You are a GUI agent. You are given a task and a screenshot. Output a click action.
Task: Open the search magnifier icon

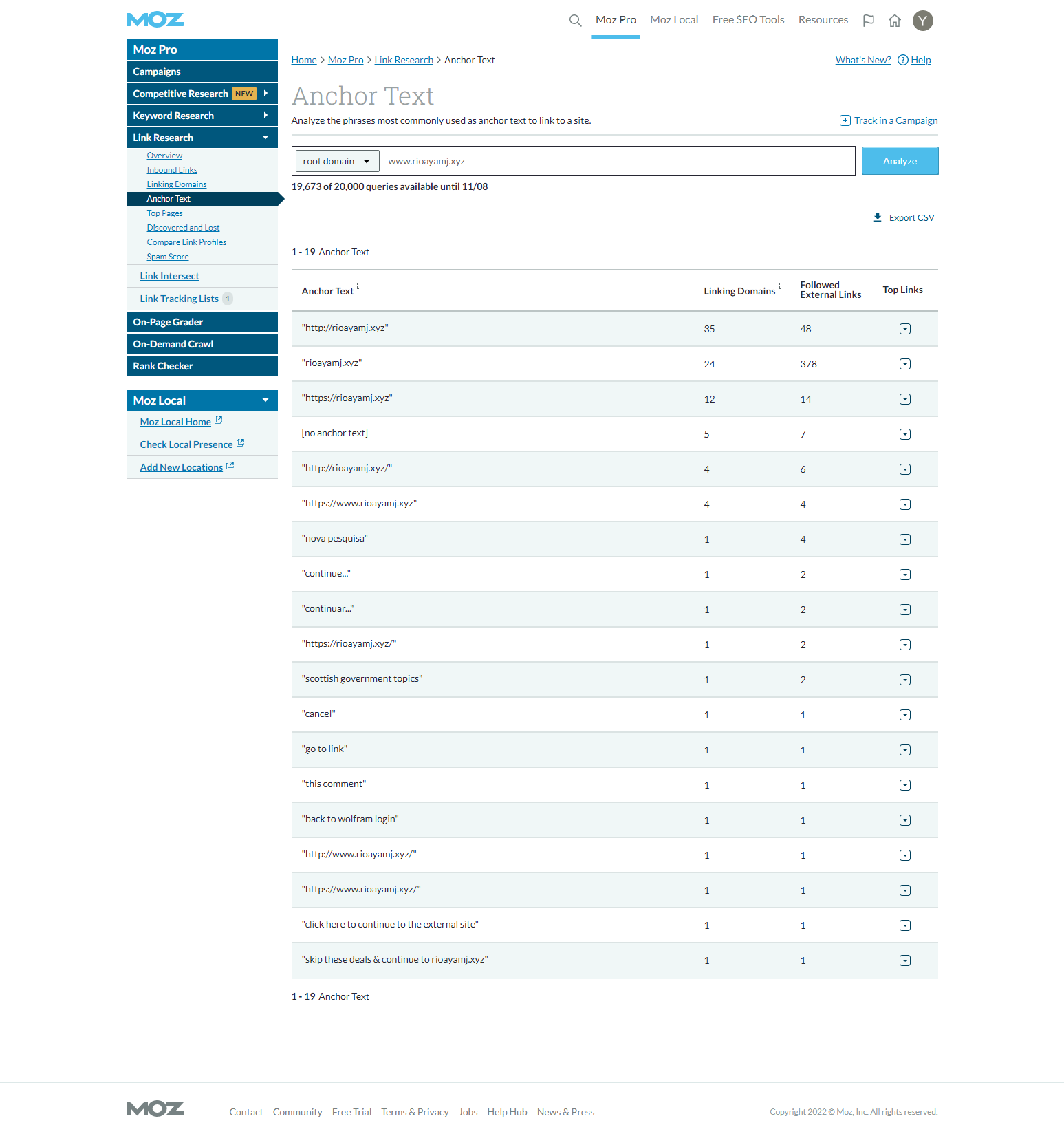tap(576, 21)
